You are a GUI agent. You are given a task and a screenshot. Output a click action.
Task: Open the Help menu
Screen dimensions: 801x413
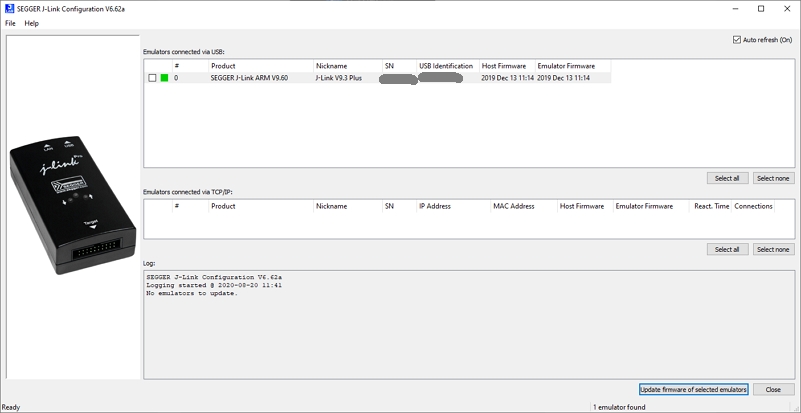click(x=32, y=23)
